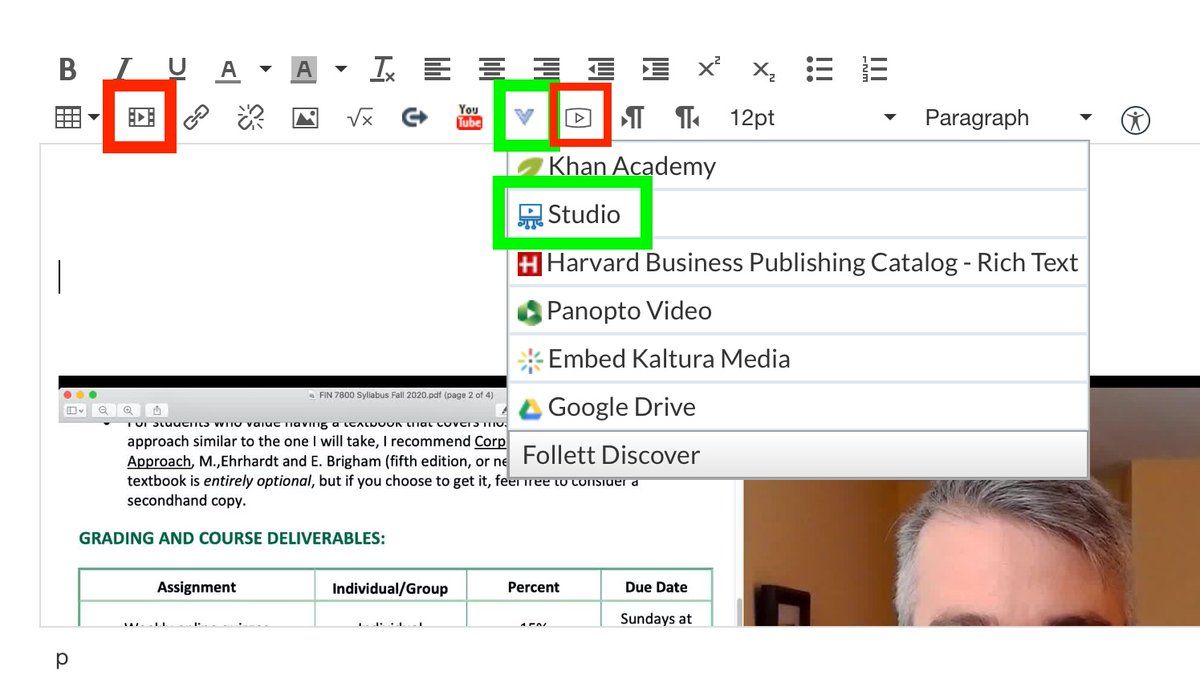Viewport: 1200px width, 675px height.
Task: Click the Follett Discover entry
Action: 610,455
